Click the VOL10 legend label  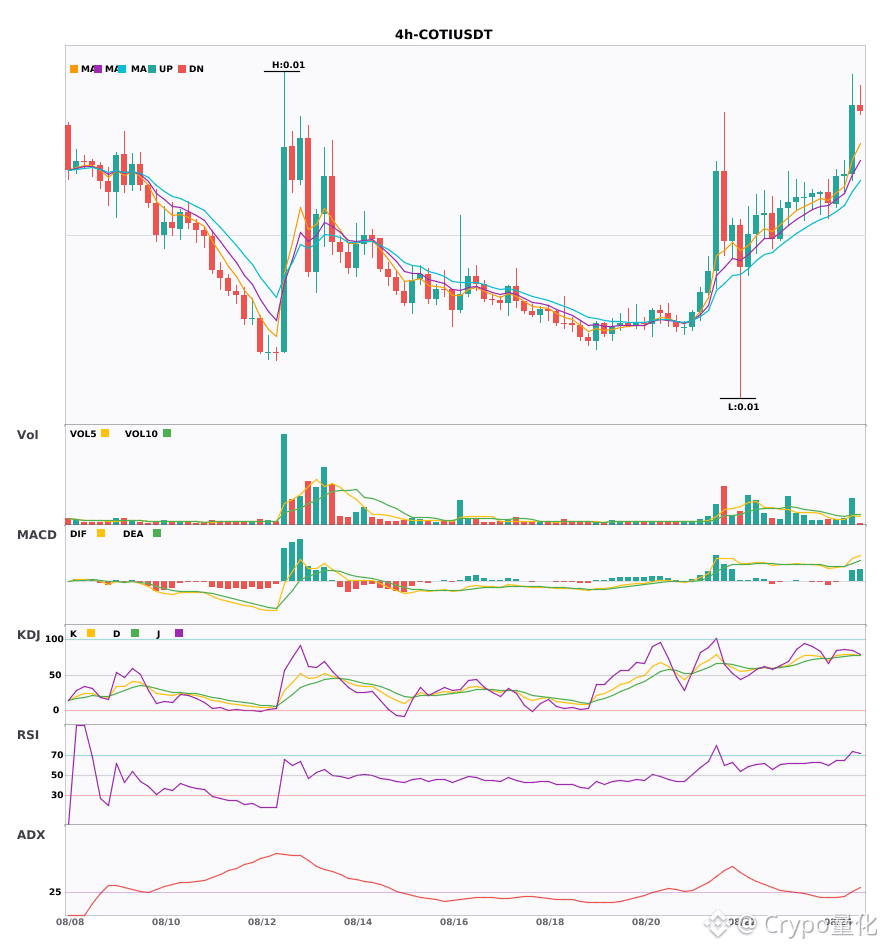coord(141,434)
